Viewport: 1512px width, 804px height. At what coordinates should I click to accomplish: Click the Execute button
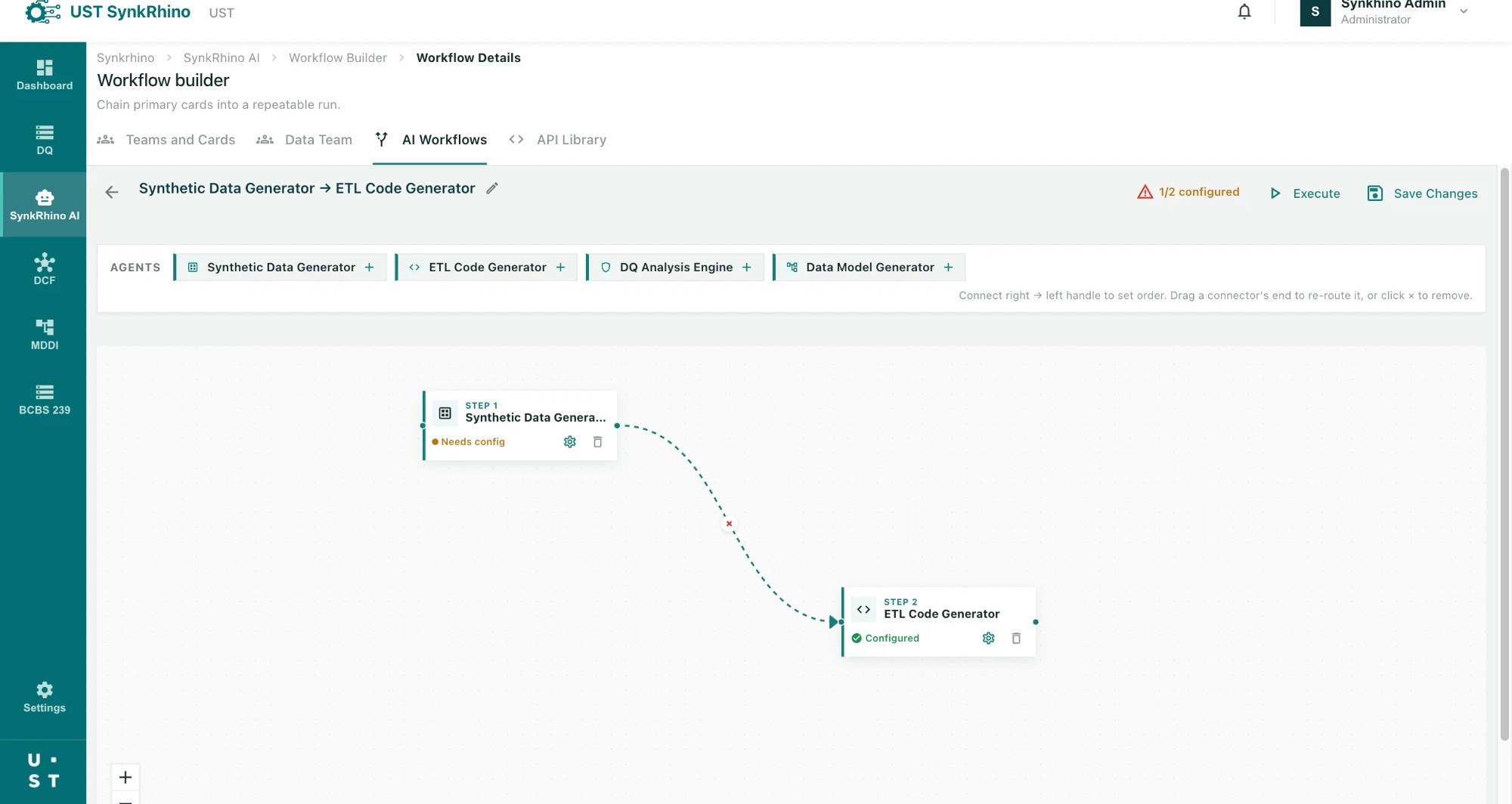1305,193
